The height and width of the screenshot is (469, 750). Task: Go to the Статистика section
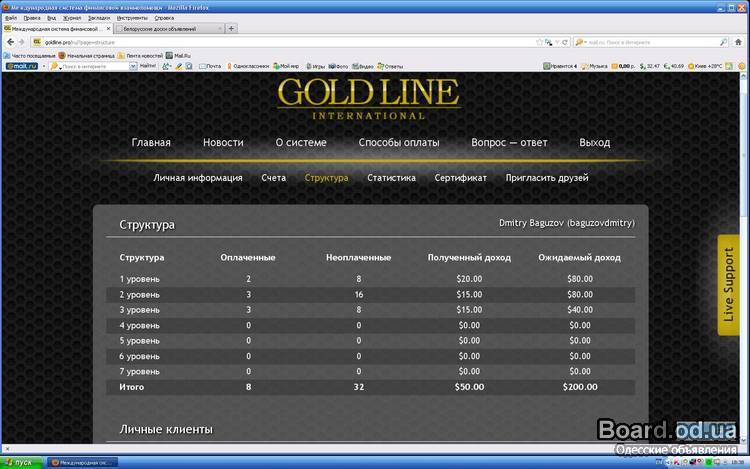391,178
